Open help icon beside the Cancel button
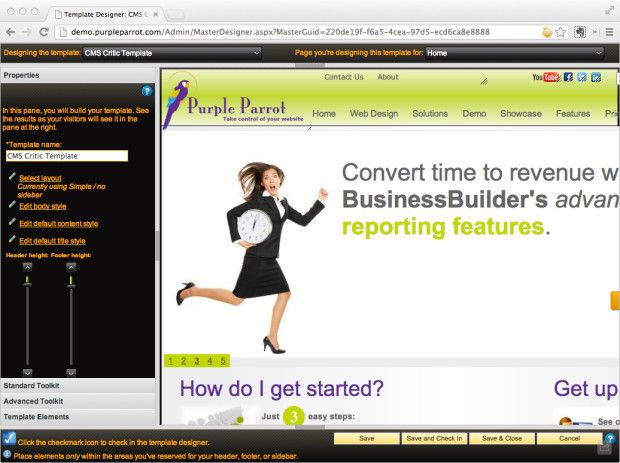This screenshot has width=620, height=463. tap(610, 438)
